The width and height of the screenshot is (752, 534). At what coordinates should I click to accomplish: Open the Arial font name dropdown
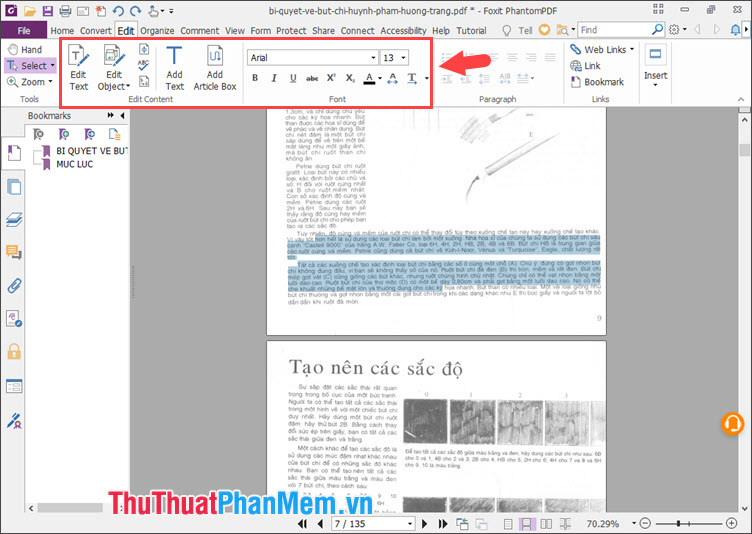(x=373, y=58)
